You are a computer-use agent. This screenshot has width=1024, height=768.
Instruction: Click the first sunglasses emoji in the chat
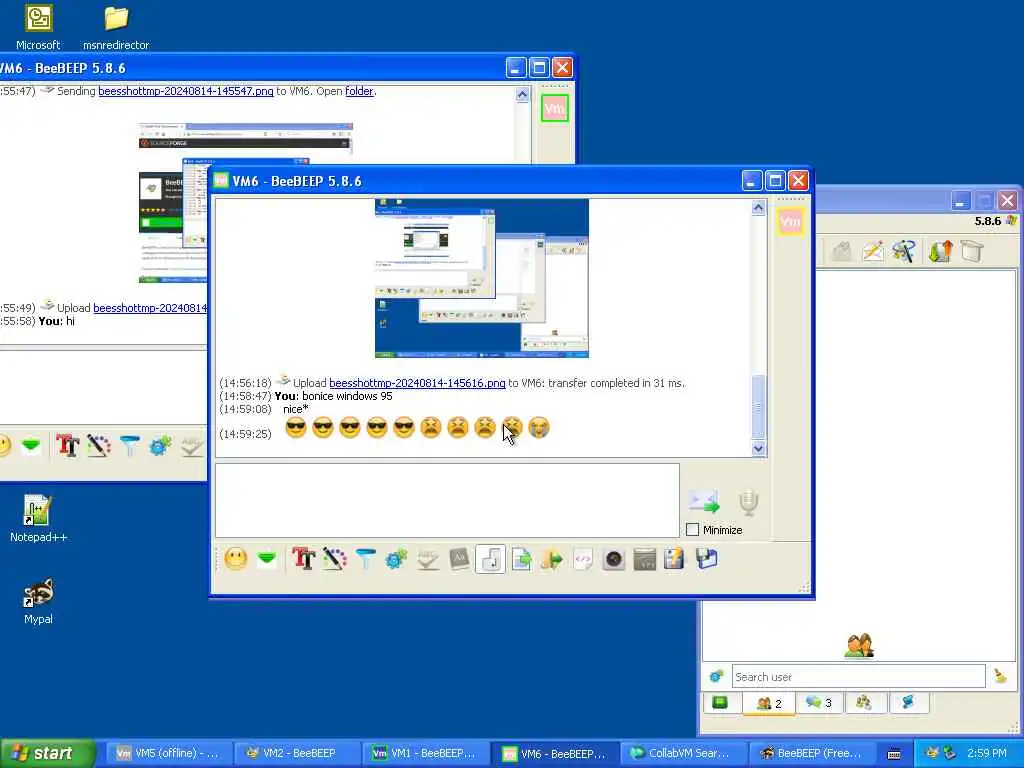[296, 428]
